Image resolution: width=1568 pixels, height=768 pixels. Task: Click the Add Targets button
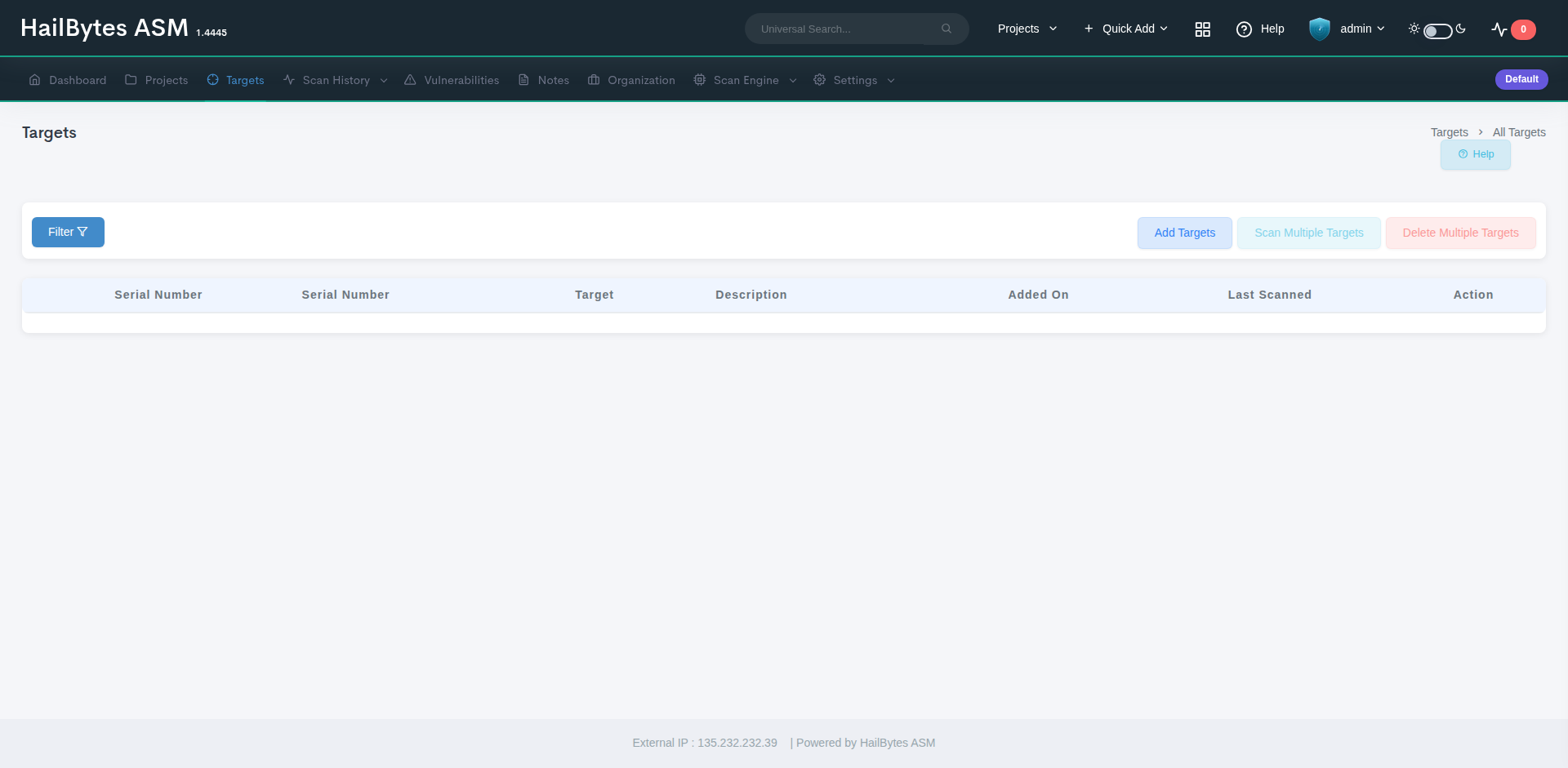coord(1185,233)
